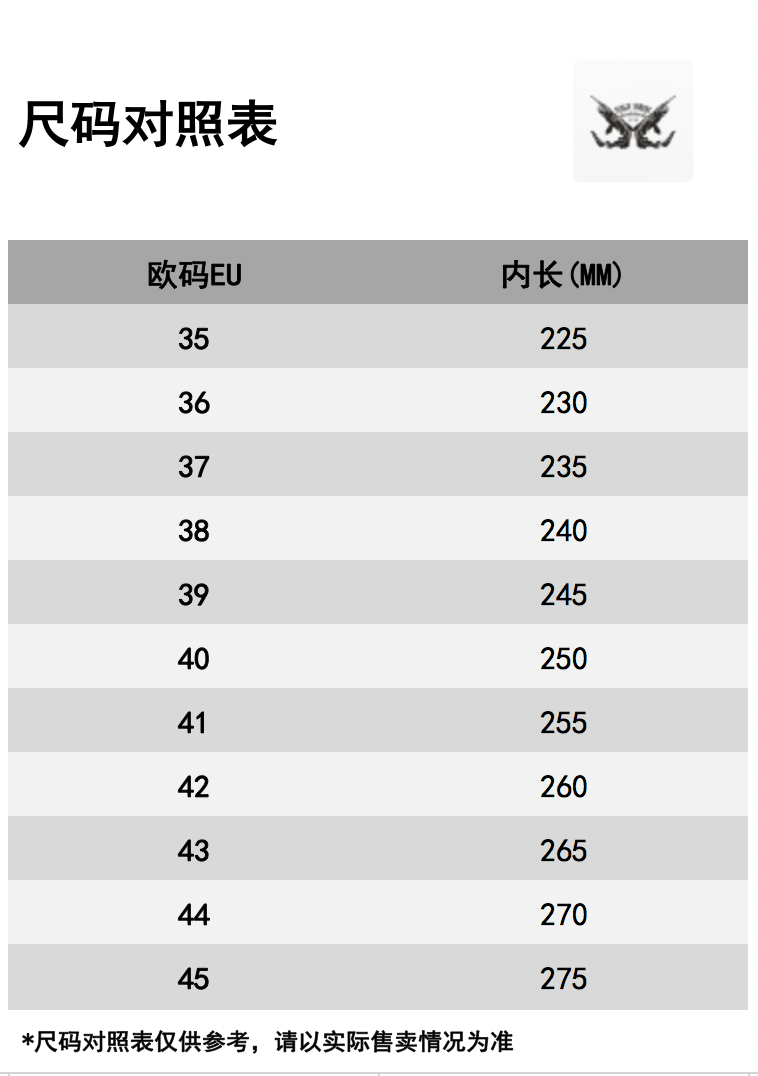Click the brand logo thumbnail
Image resolution: width=758 pixels, height=1076 pixels.
[632, 121]
